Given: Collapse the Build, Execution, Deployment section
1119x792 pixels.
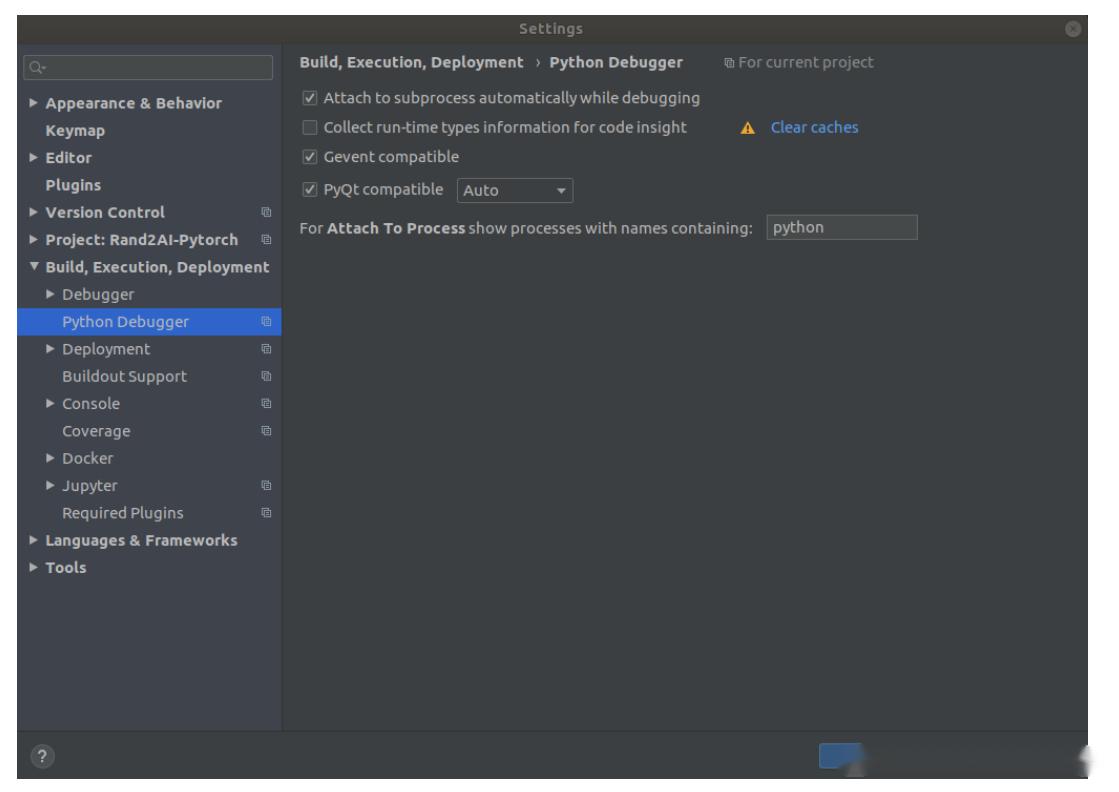Looking at the screenshot, I should [x=34, y=267].
